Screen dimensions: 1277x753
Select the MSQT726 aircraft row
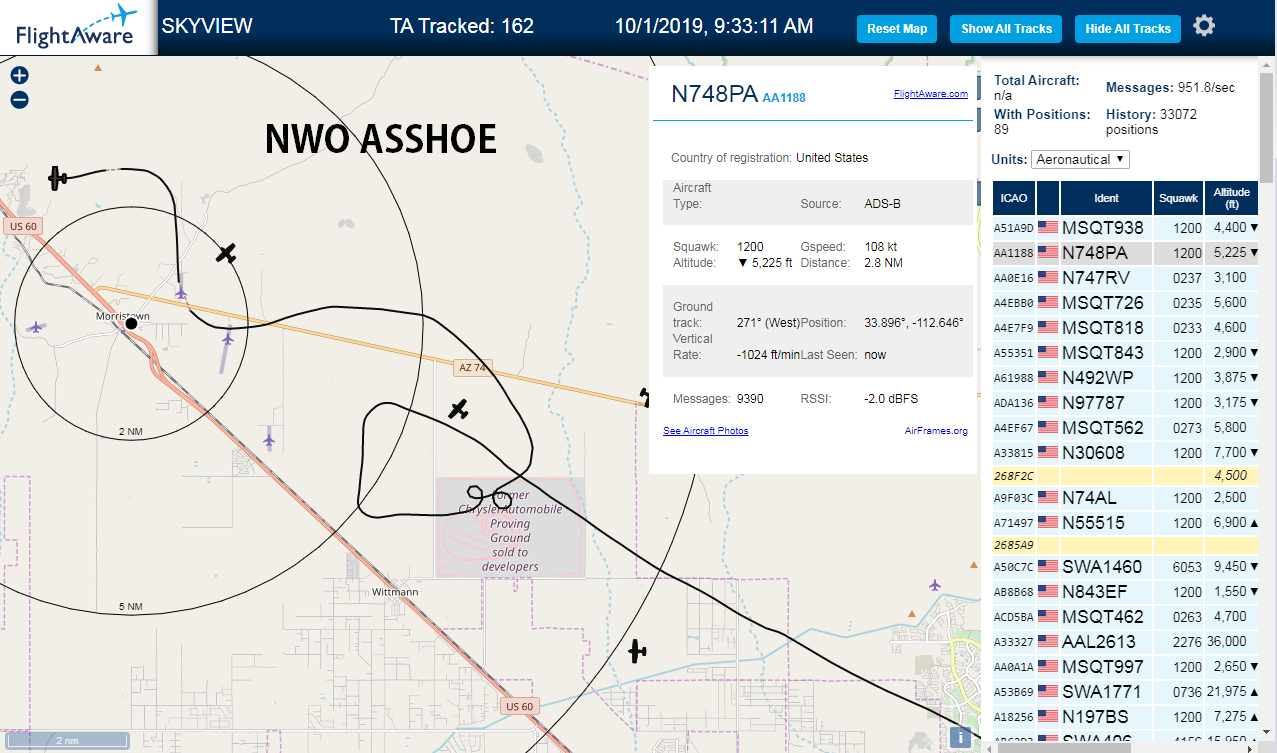(x=1126, y=303)
